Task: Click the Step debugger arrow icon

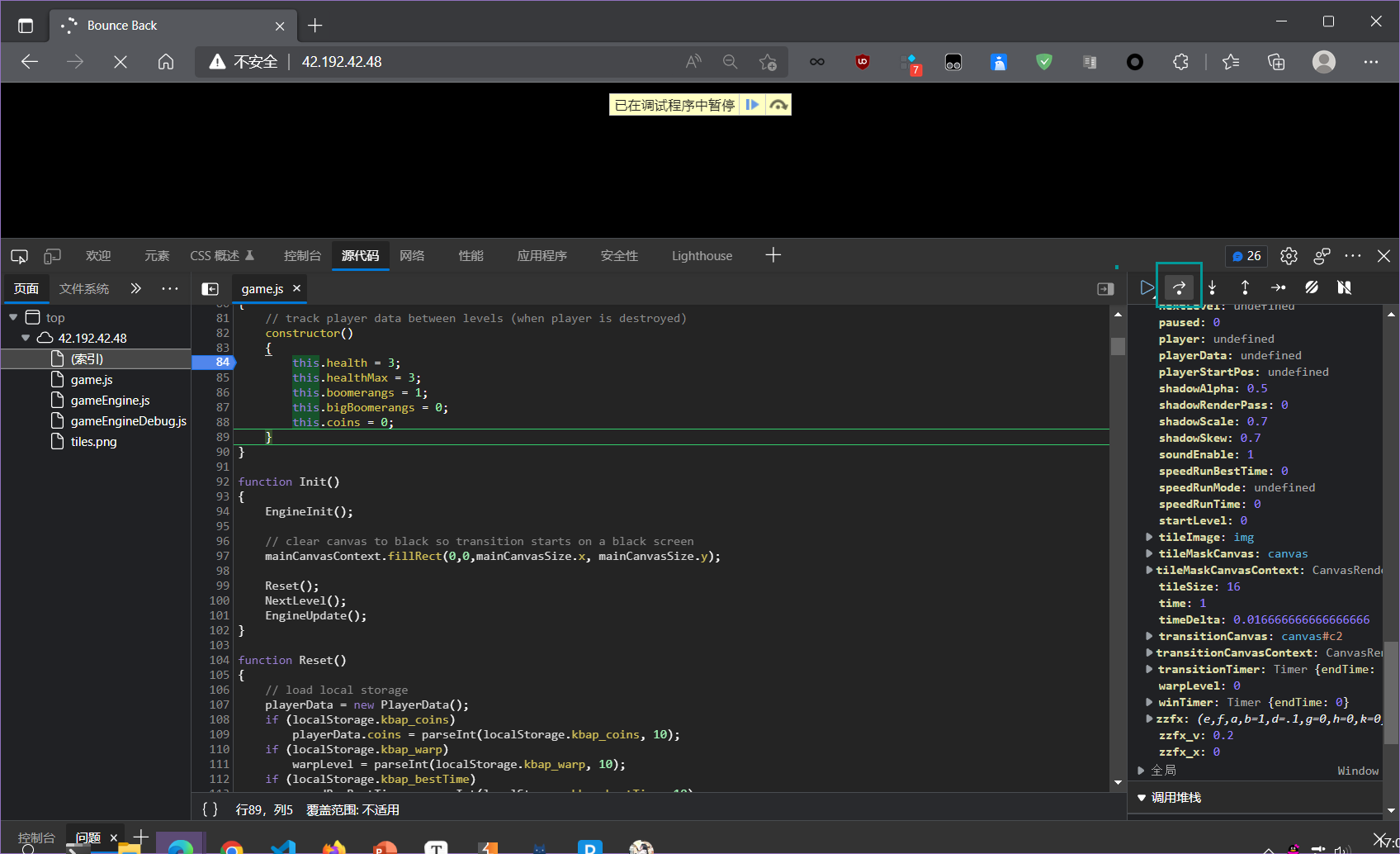Action: pos(1278,287)
